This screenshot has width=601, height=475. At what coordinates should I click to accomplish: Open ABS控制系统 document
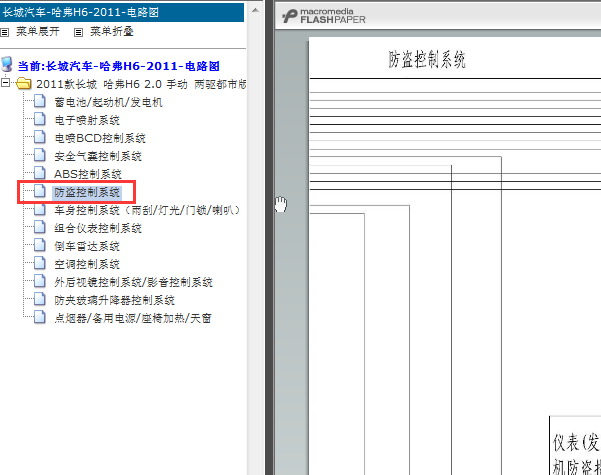[88, 174]
